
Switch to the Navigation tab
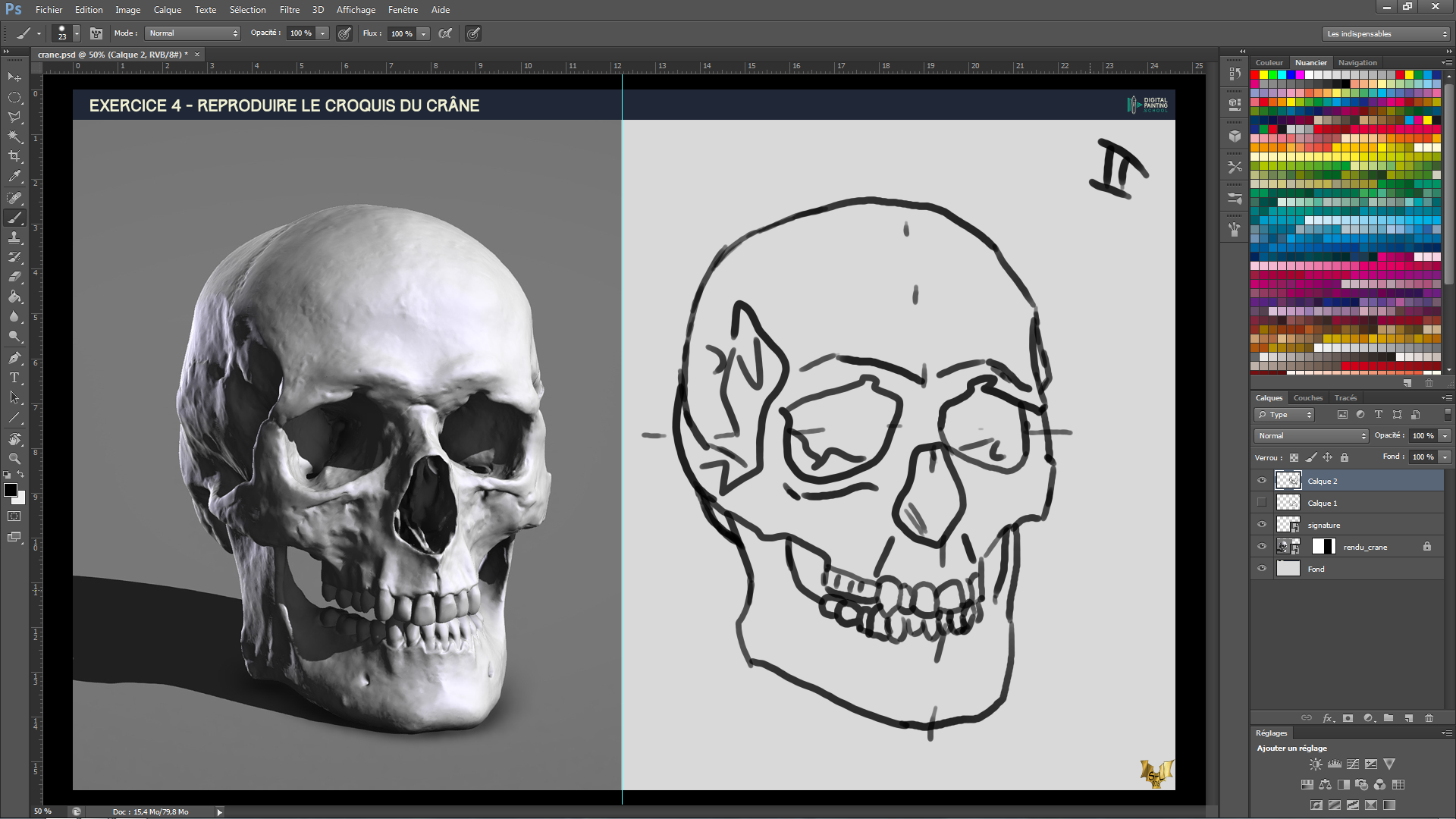click(1357, 63)
